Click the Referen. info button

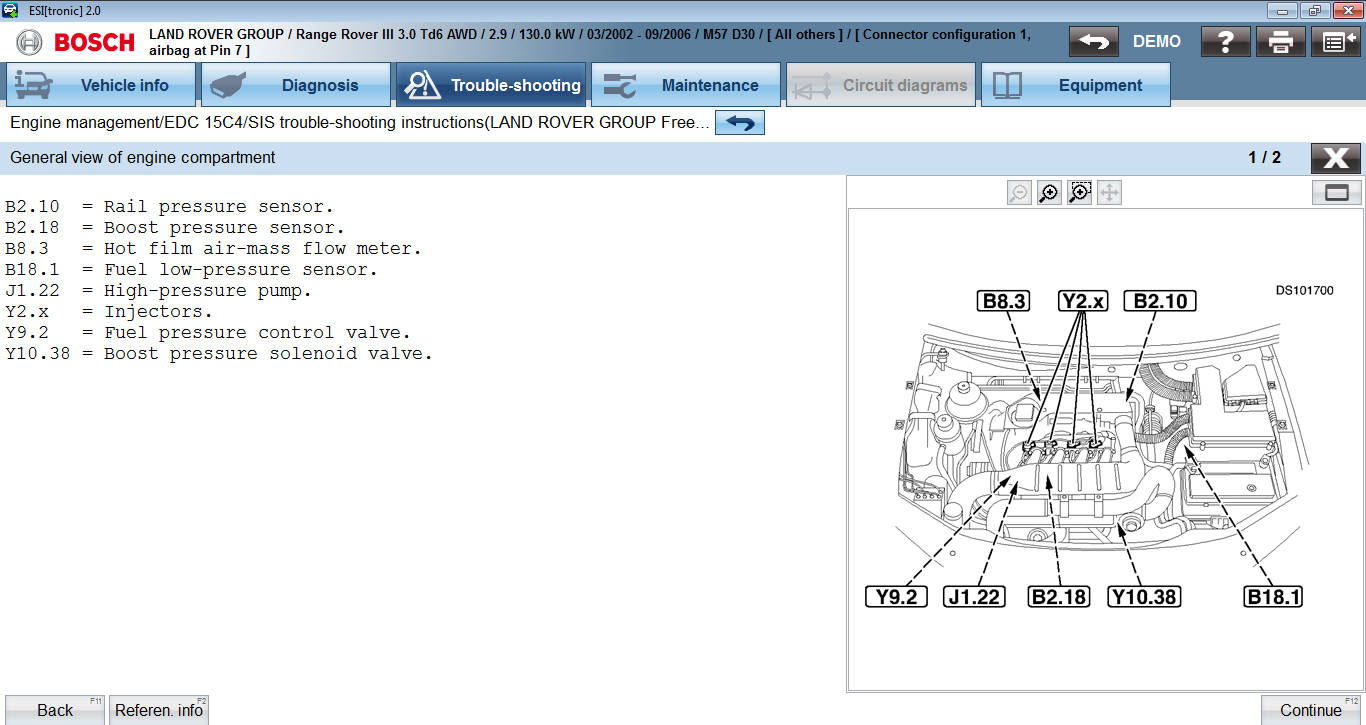point(159,710)
